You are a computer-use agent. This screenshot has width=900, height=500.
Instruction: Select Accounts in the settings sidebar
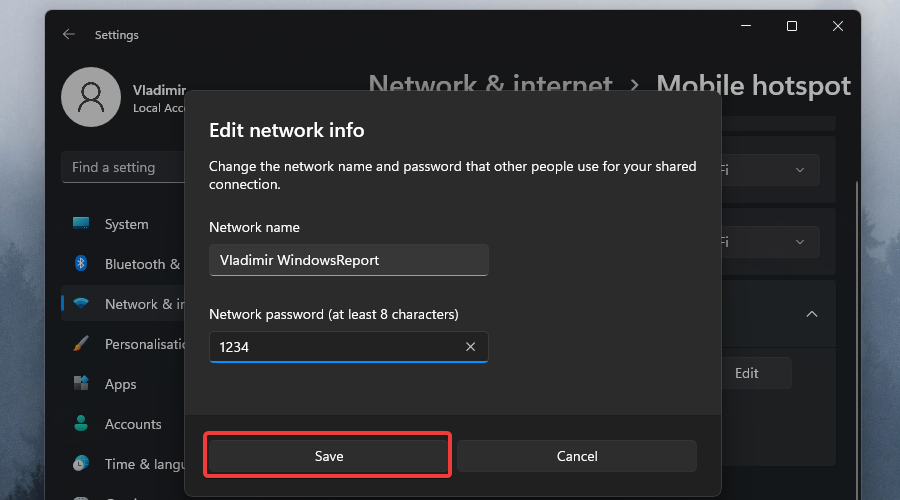(133, 424)
